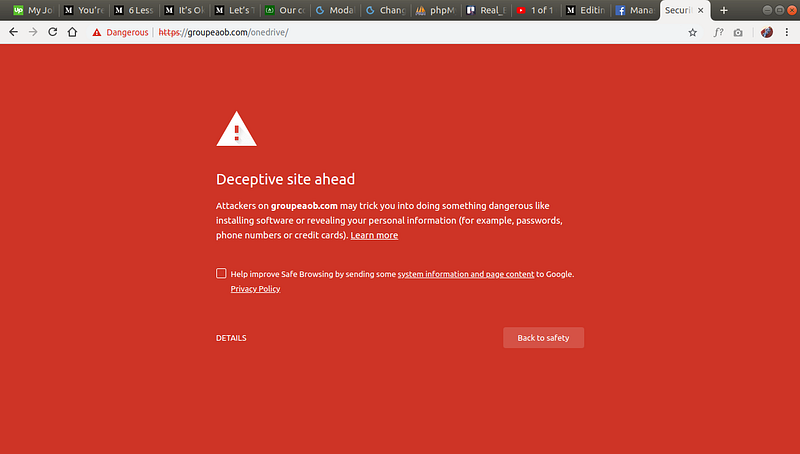800x454 pixels.
Task: Open the profile avatar menu
Action: (767, 33)
